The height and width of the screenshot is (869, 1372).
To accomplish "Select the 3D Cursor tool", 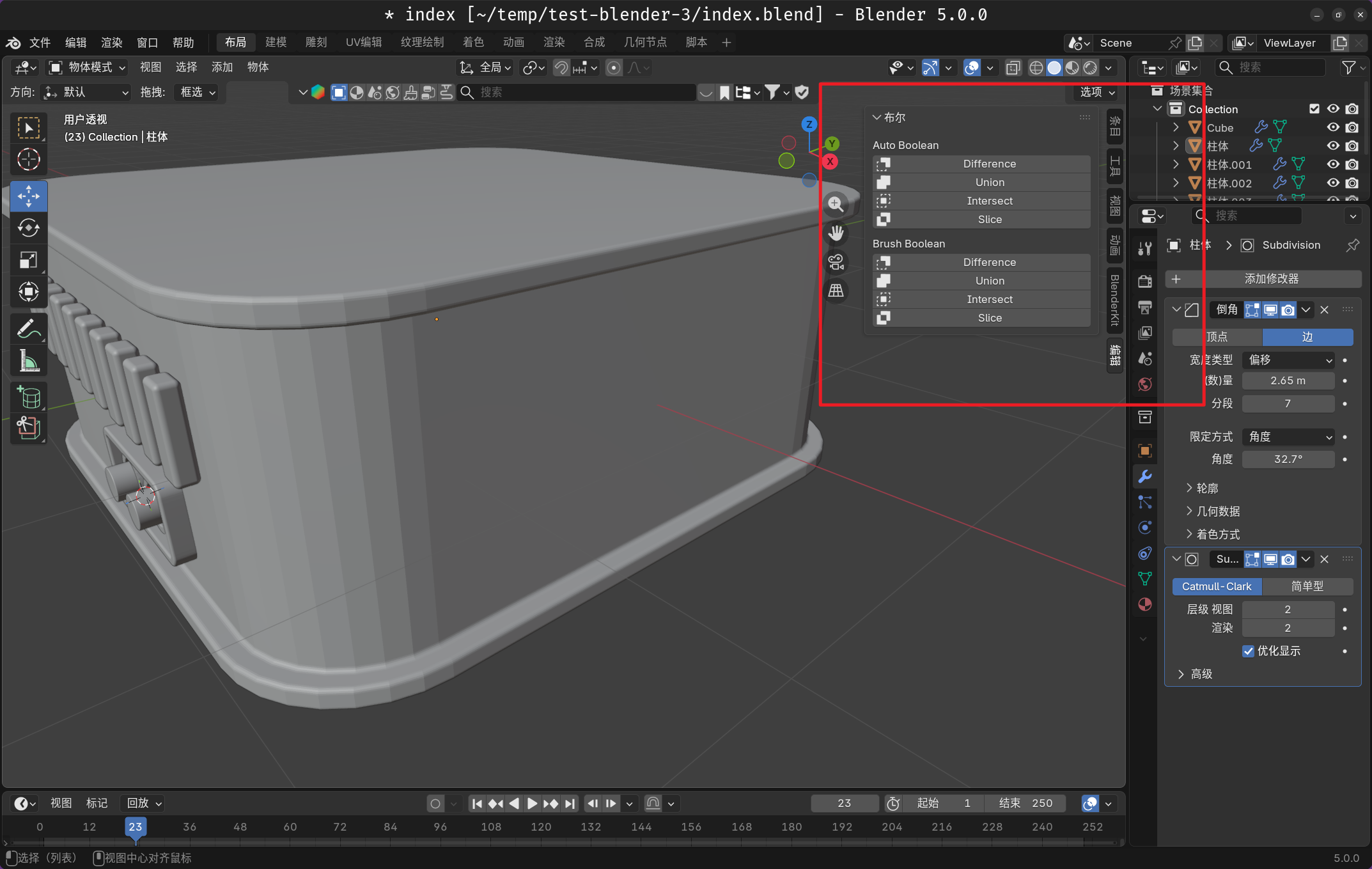I will coord(29,159).
